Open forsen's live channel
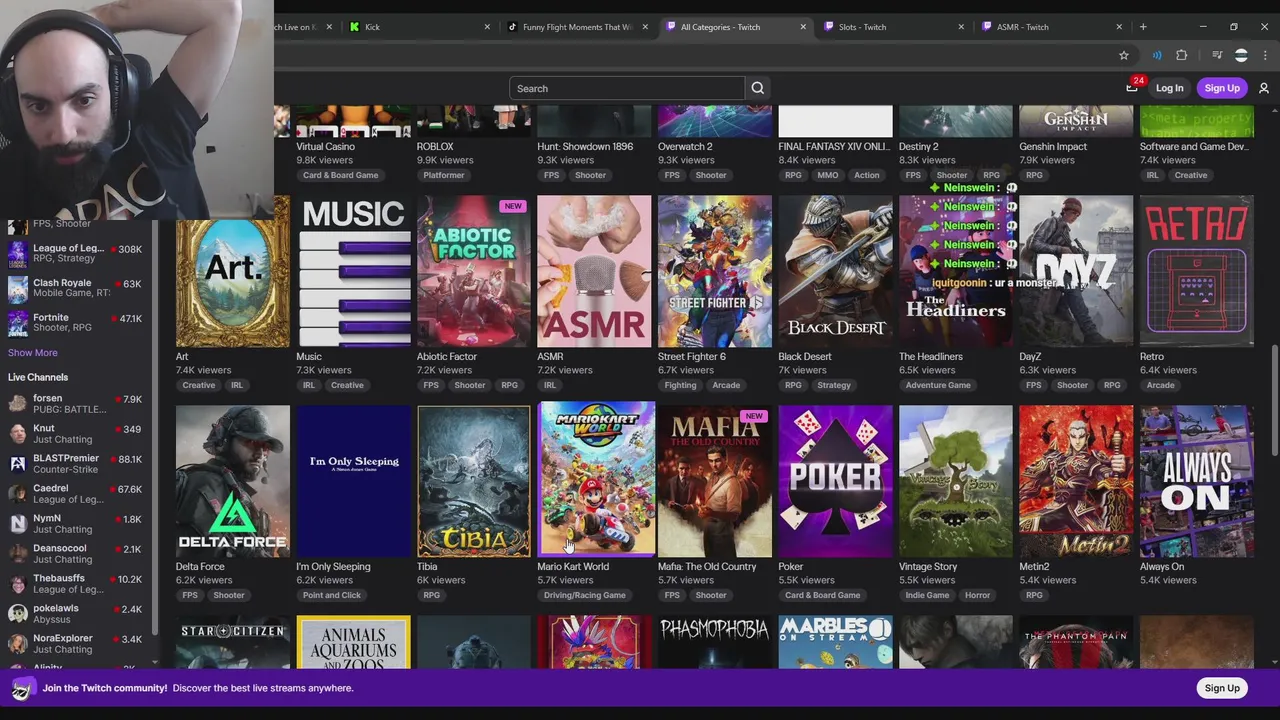The height and width of the screenshot is (720, 1280). [x=77, y=404]
